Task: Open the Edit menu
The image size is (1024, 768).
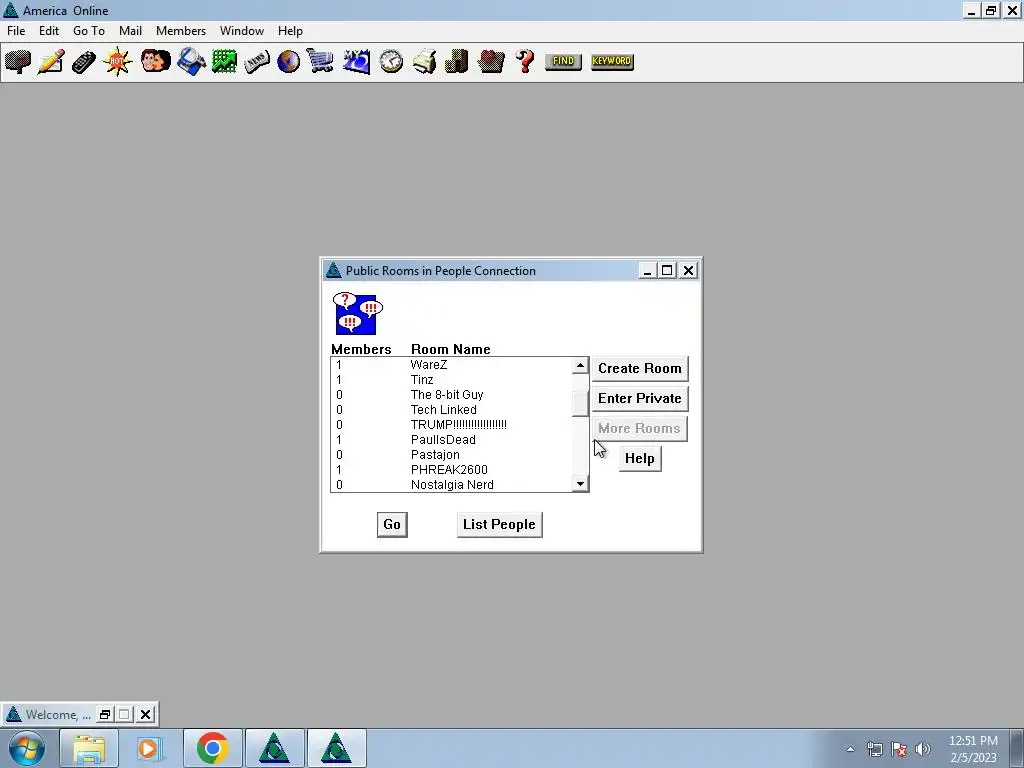Action: (x=49, y=31)
